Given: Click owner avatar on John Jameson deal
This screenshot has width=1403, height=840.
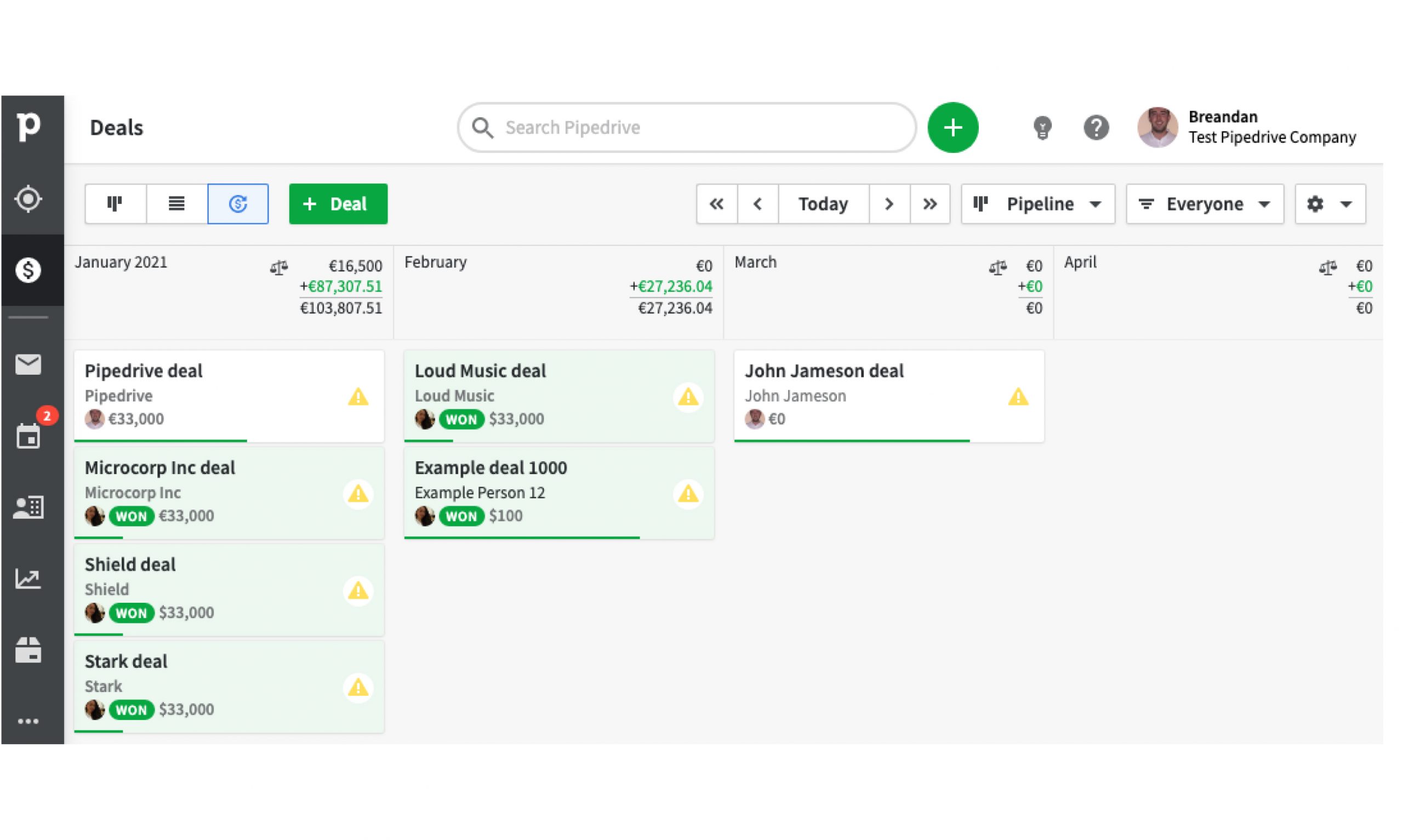Looking at the screenshot, I should (754, 419).
